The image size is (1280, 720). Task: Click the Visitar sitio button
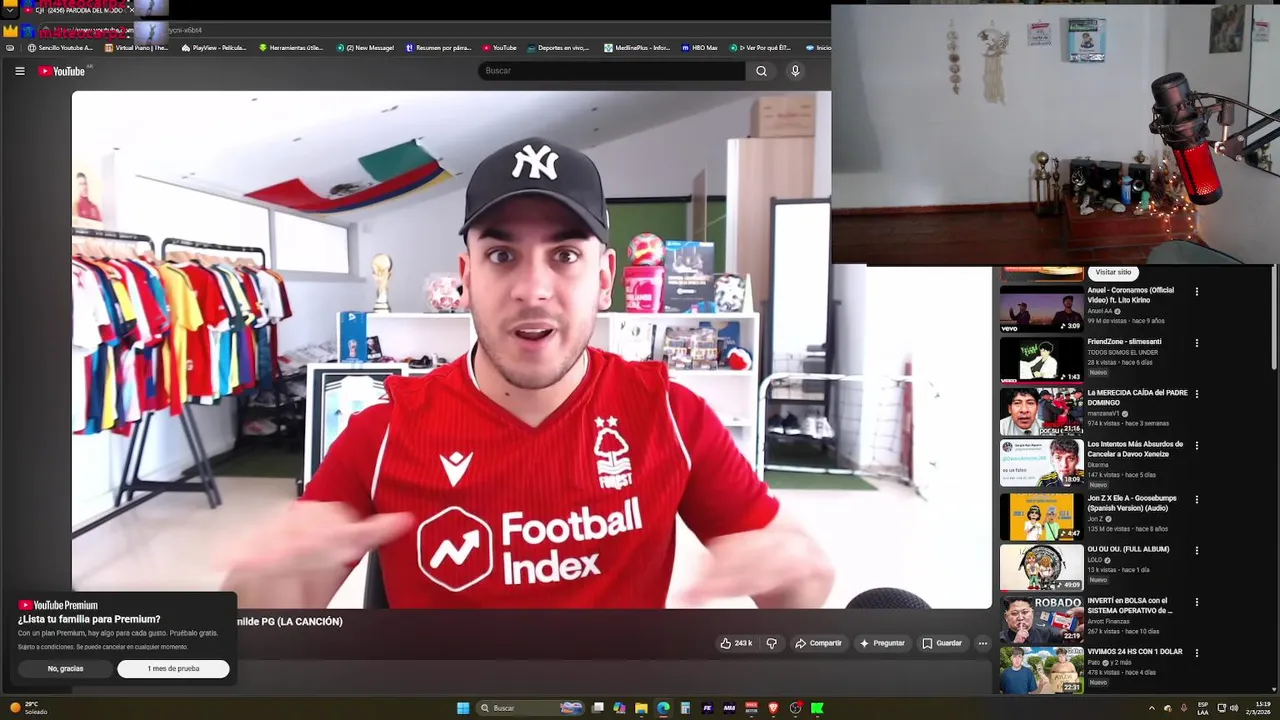(1113, 272)
